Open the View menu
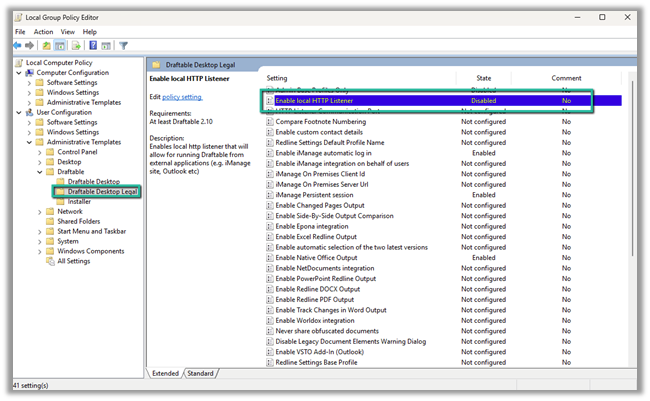 68,32
